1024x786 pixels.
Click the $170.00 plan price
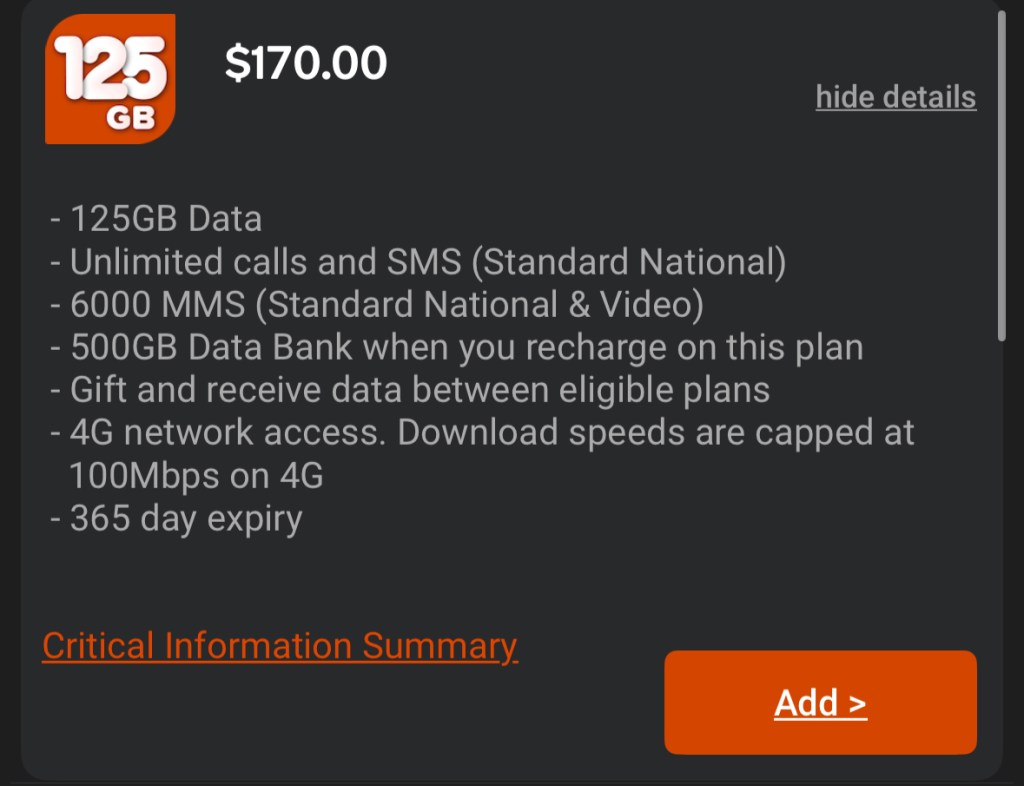(x=306, y=64)
